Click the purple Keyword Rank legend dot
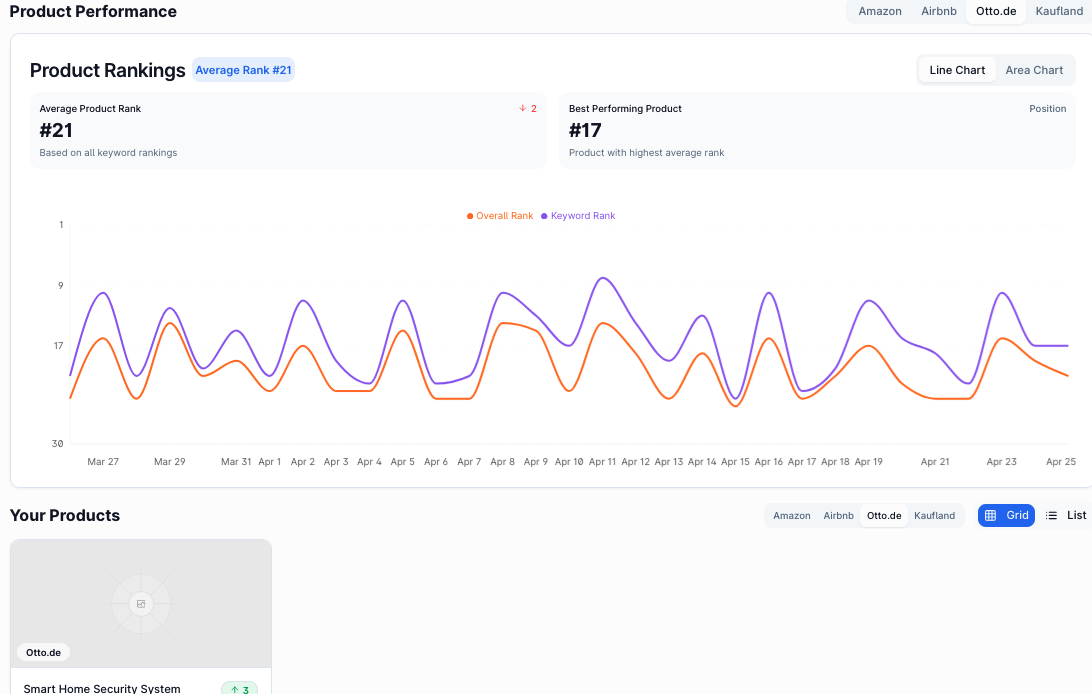 pos(542,215)
